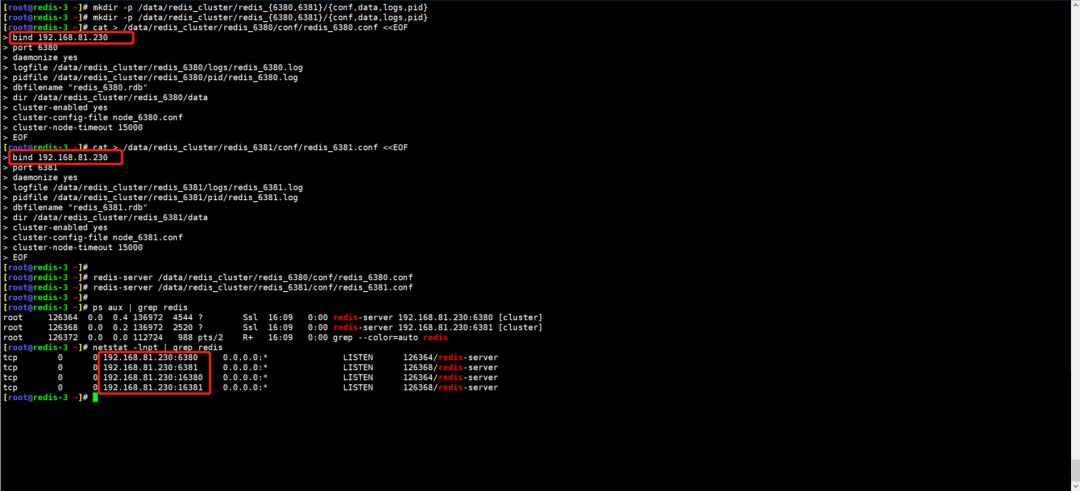Screen dimensions: 1080x491
Task: Click the process row with PID 126364
Action: [270, 317]
